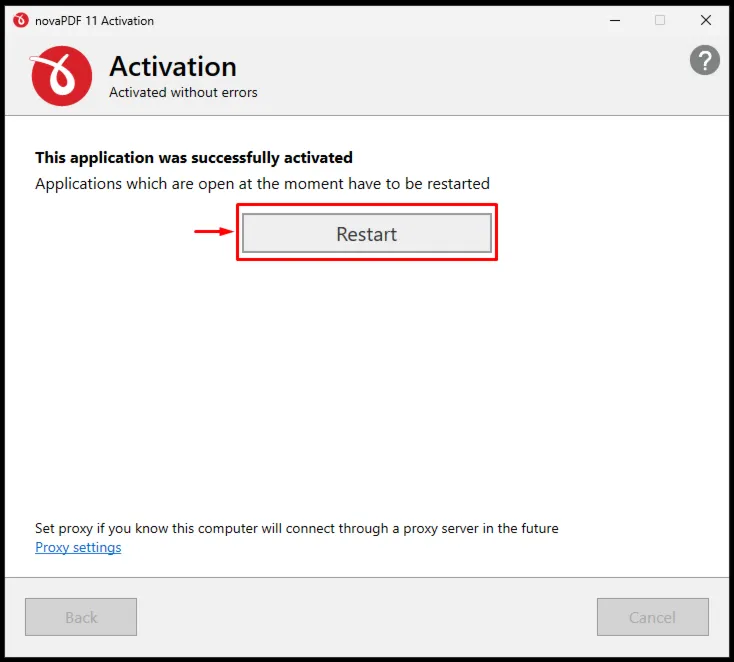Click the empty title bar area
The width and height of the screenshot is (734, 662).
374,20
